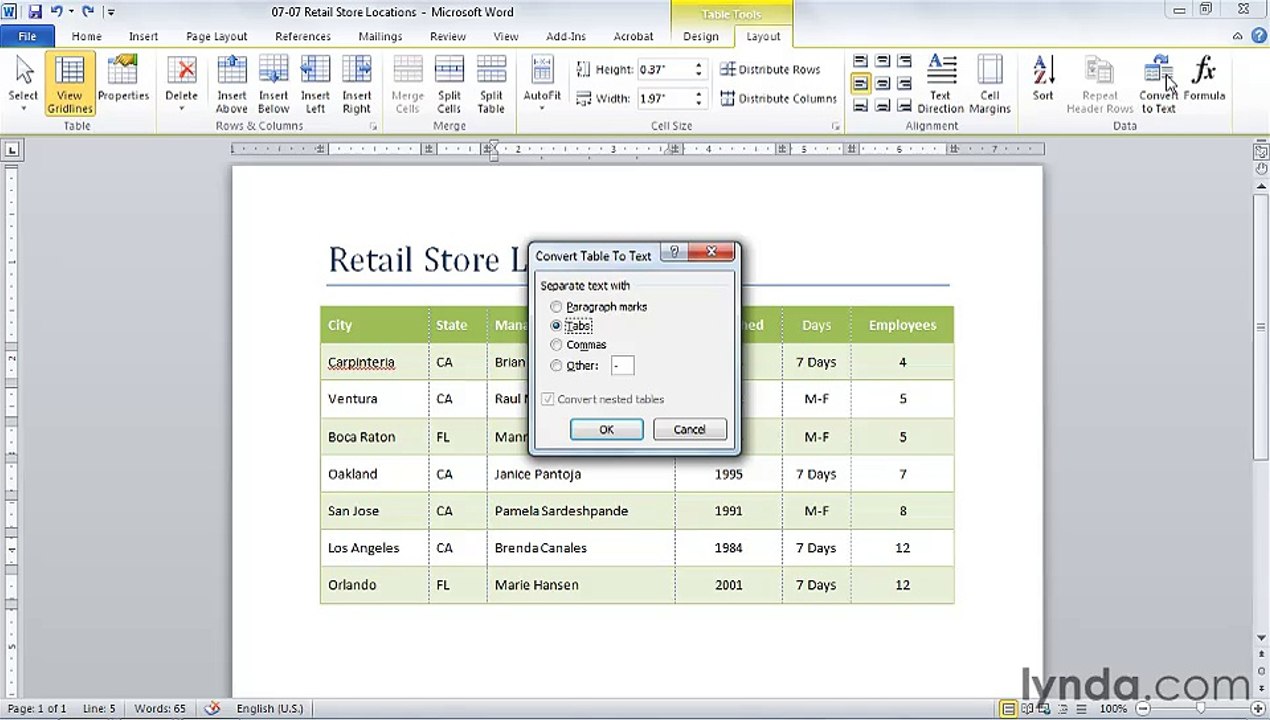Image resolution: width=1270 pixels, height=720 pixels.
Task: Open Select dropdown arrow
Action: [23, 109]
